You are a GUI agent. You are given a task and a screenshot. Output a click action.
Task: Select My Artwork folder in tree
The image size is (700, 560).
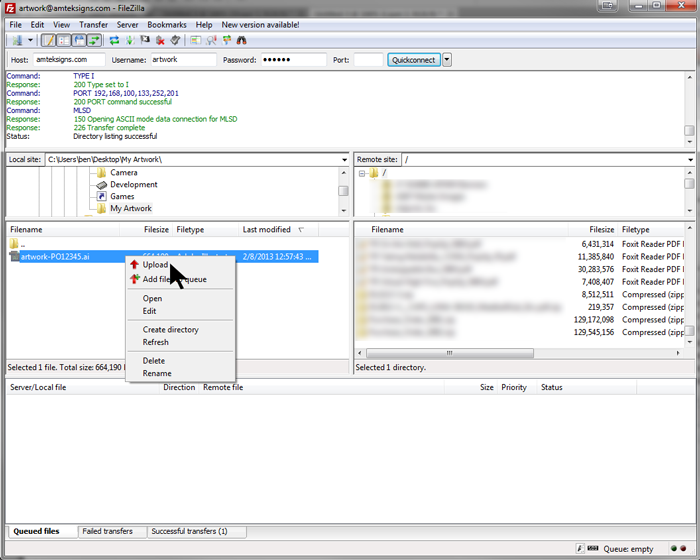pyautogui.click(x=131, y=209)
